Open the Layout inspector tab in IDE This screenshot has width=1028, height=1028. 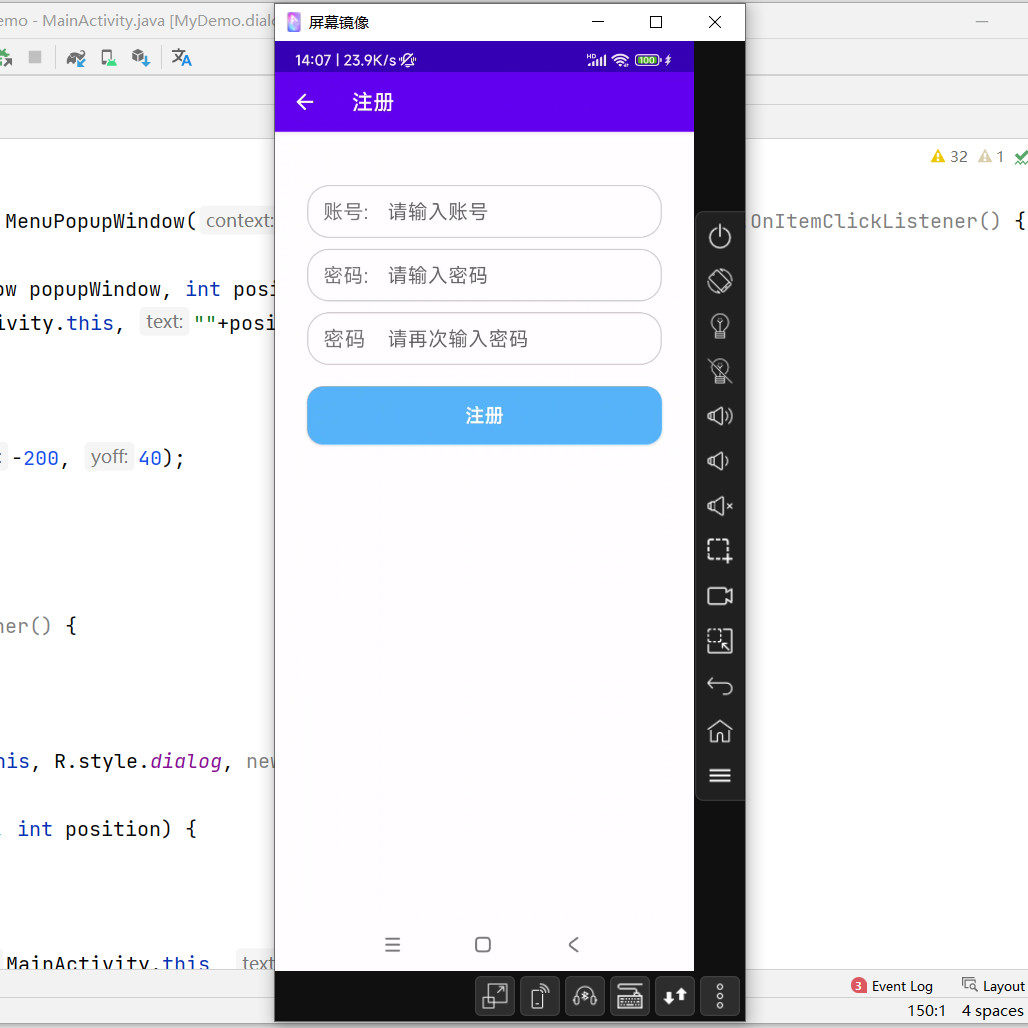[993, 985]
